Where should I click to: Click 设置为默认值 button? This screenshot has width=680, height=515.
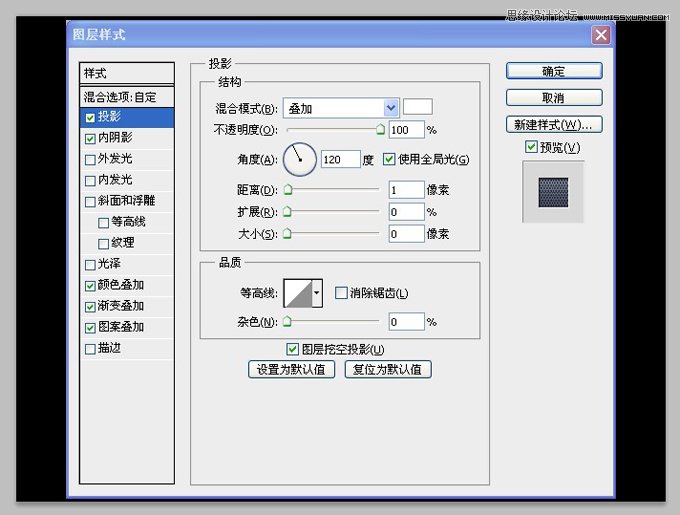click(x=291, y=369)
